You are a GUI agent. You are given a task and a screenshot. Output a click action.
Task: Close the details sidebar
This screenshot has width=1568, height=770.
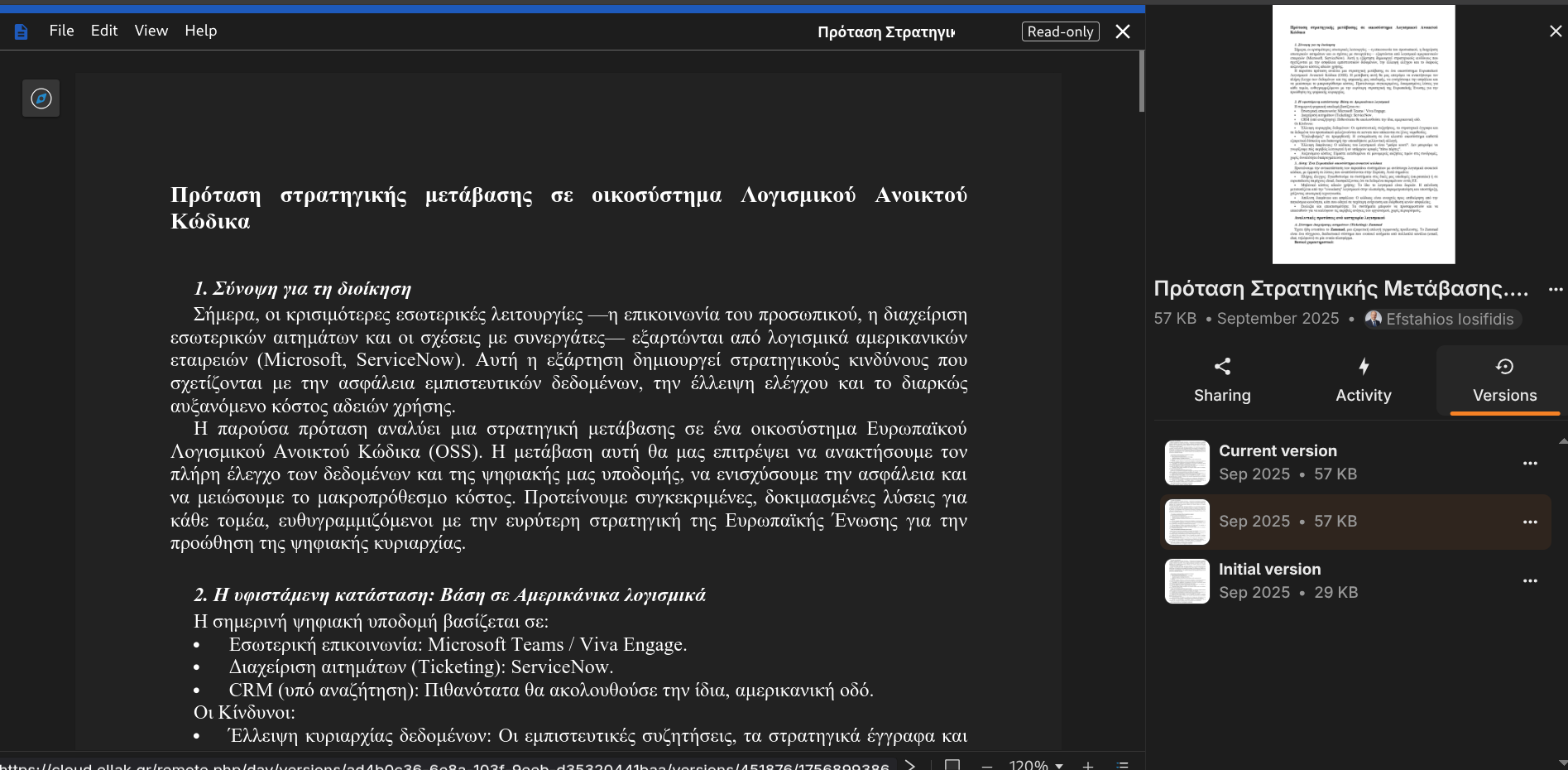(1556, 31)
